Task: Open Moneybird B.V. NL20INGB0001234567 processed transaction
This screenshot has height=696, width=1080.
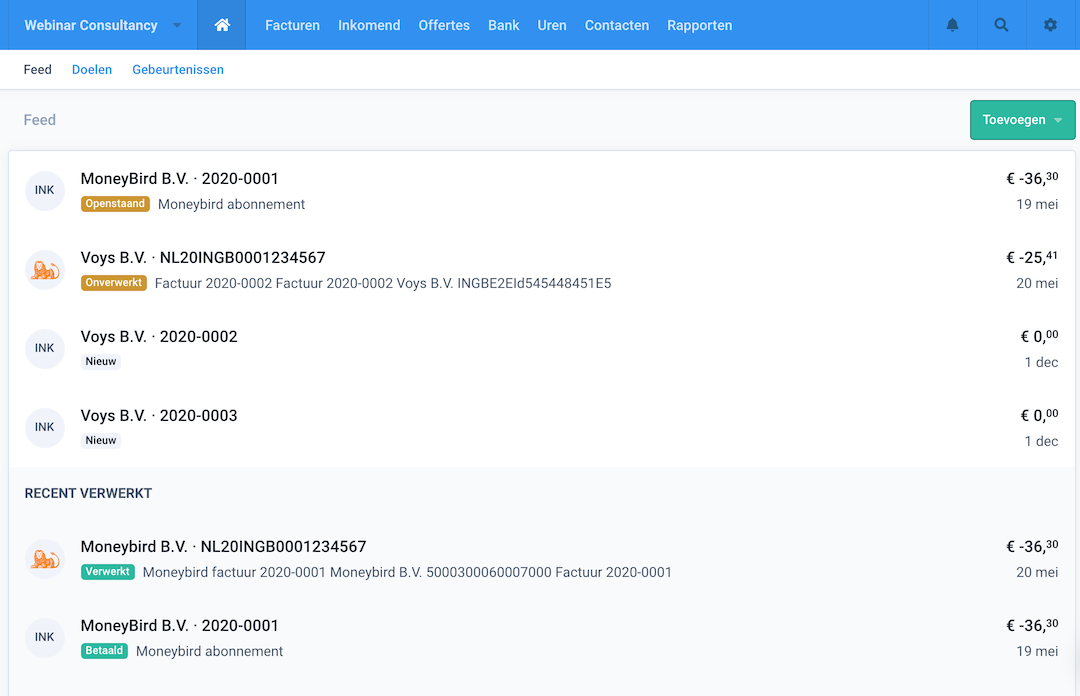Action: click(541, 559)
